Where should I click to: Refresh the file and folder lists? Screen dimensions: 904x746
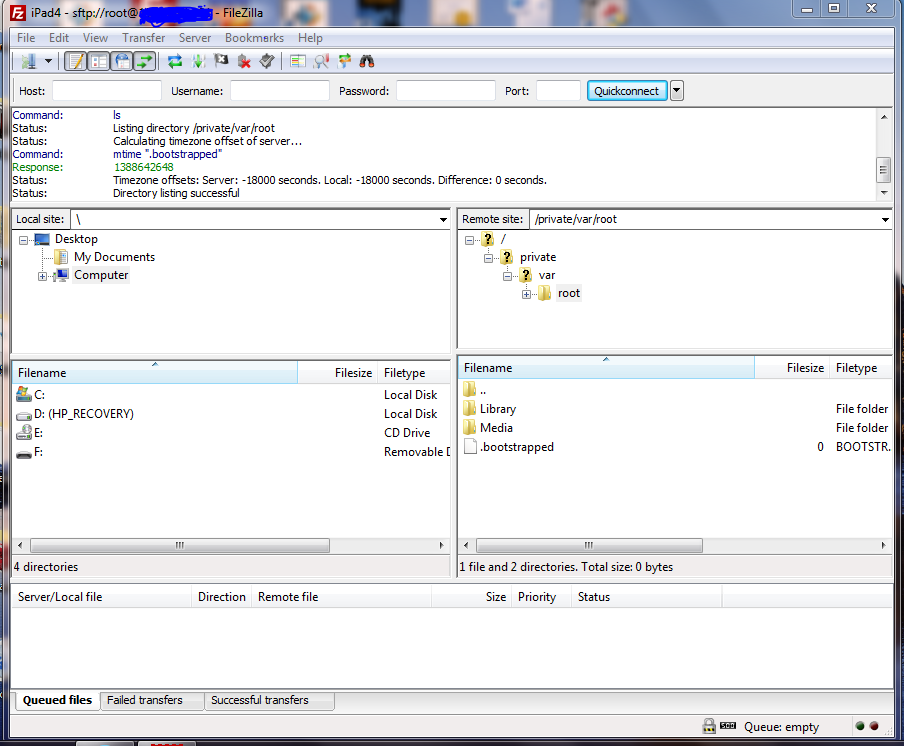tap(175, 61)
